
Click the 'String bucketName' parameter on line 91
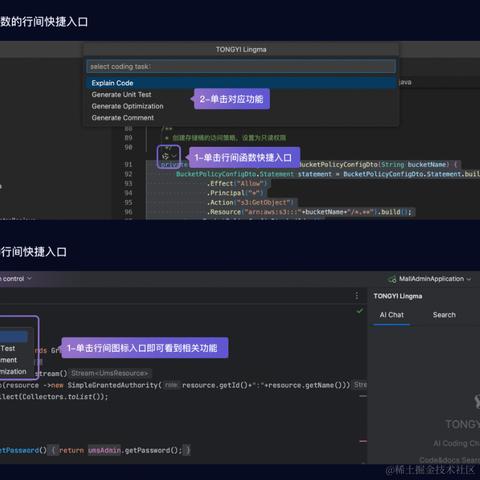[x=415, y=164]
